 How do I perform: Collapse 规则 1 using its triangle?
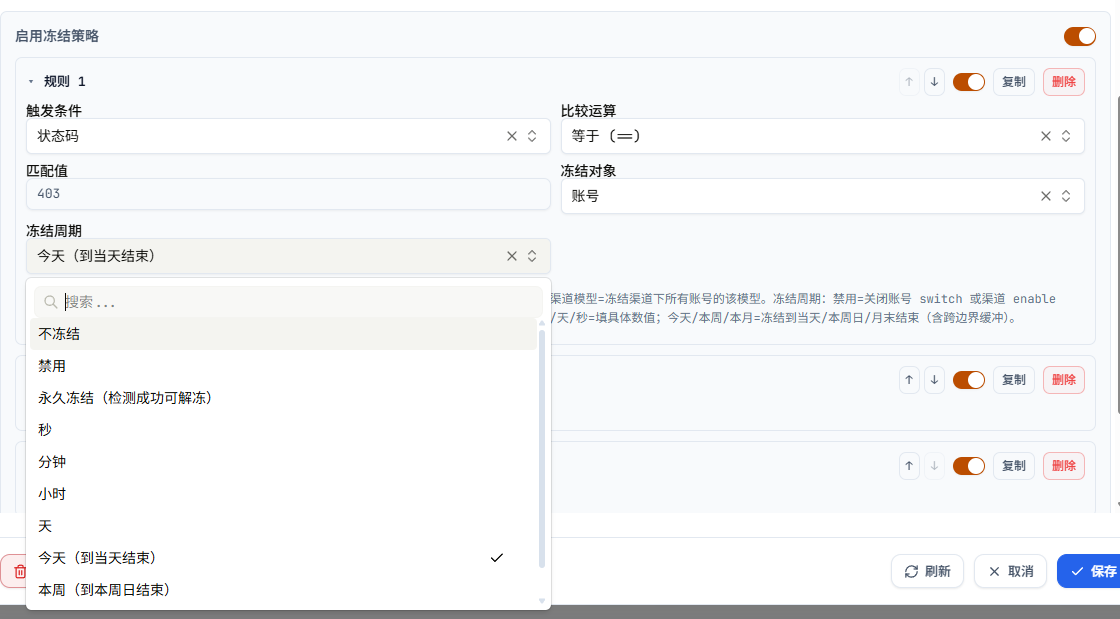click(31, 82)
